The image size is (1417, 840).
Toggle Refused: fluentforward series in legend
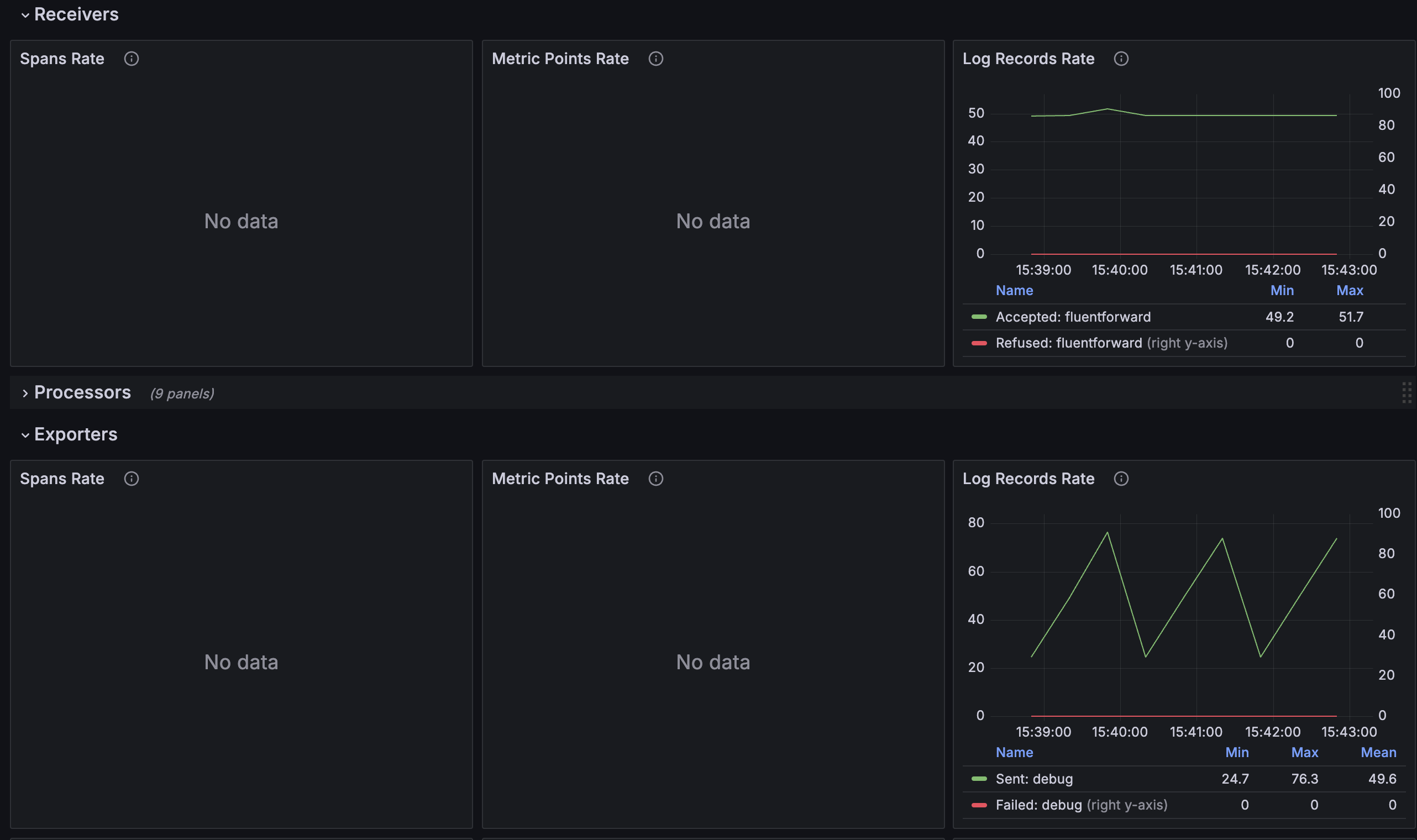point(1068,343)
